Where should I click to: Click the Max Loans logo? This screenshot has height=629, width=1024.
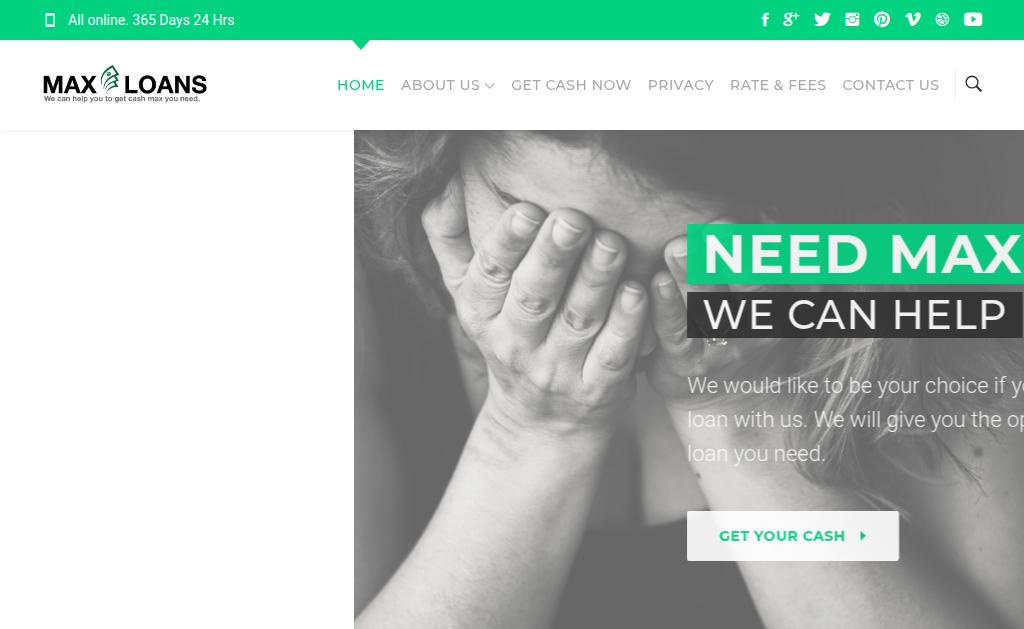pos(125,84)
